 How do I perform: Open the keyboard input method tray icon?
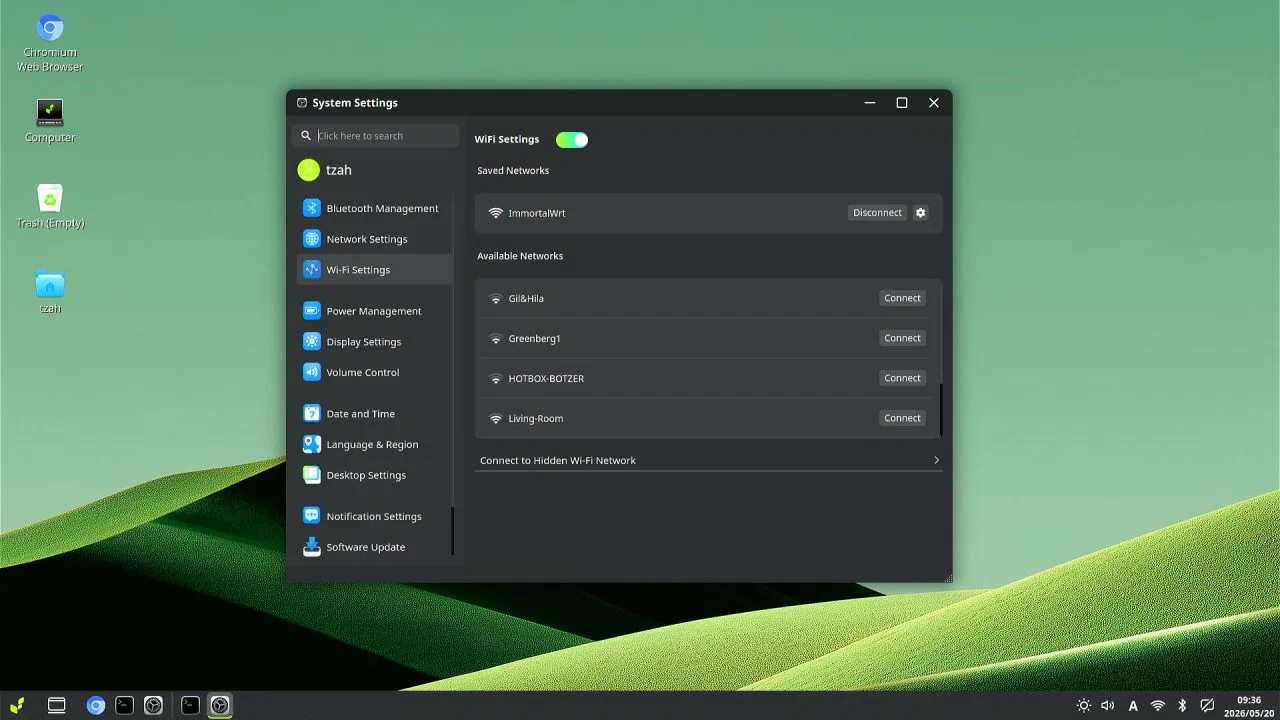pos(1133,705)
